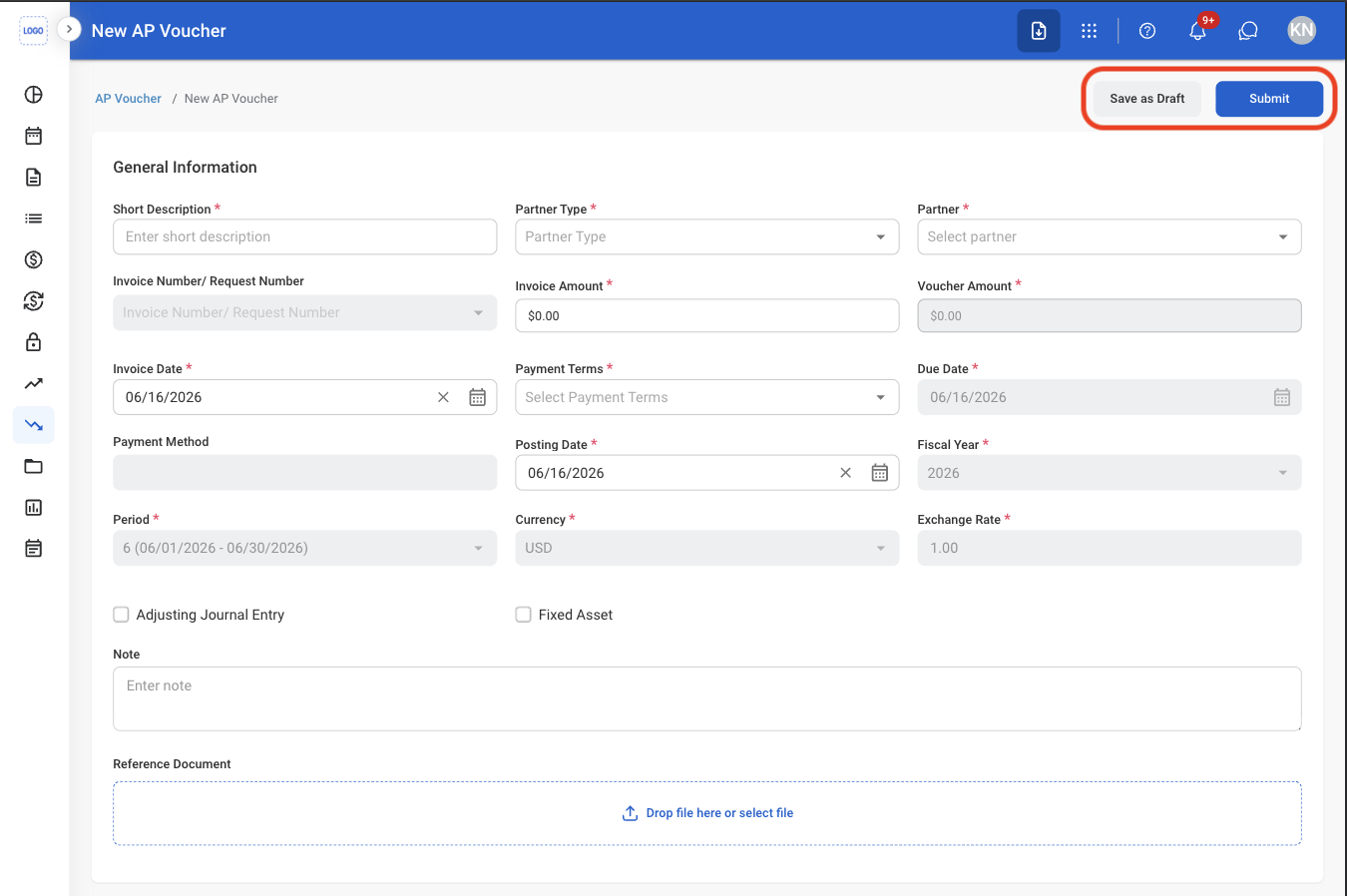Click the Submit button
This screenshot has height=896, width=1347.
[x=1269, y=99]
